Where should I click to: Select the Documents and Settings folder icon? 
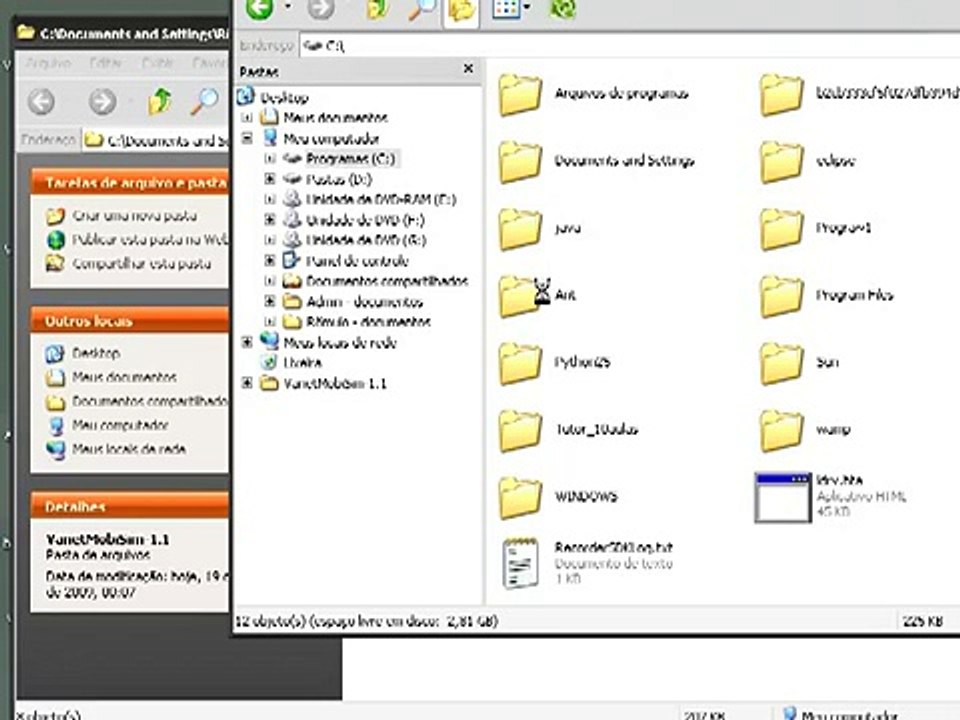(520, 162)
